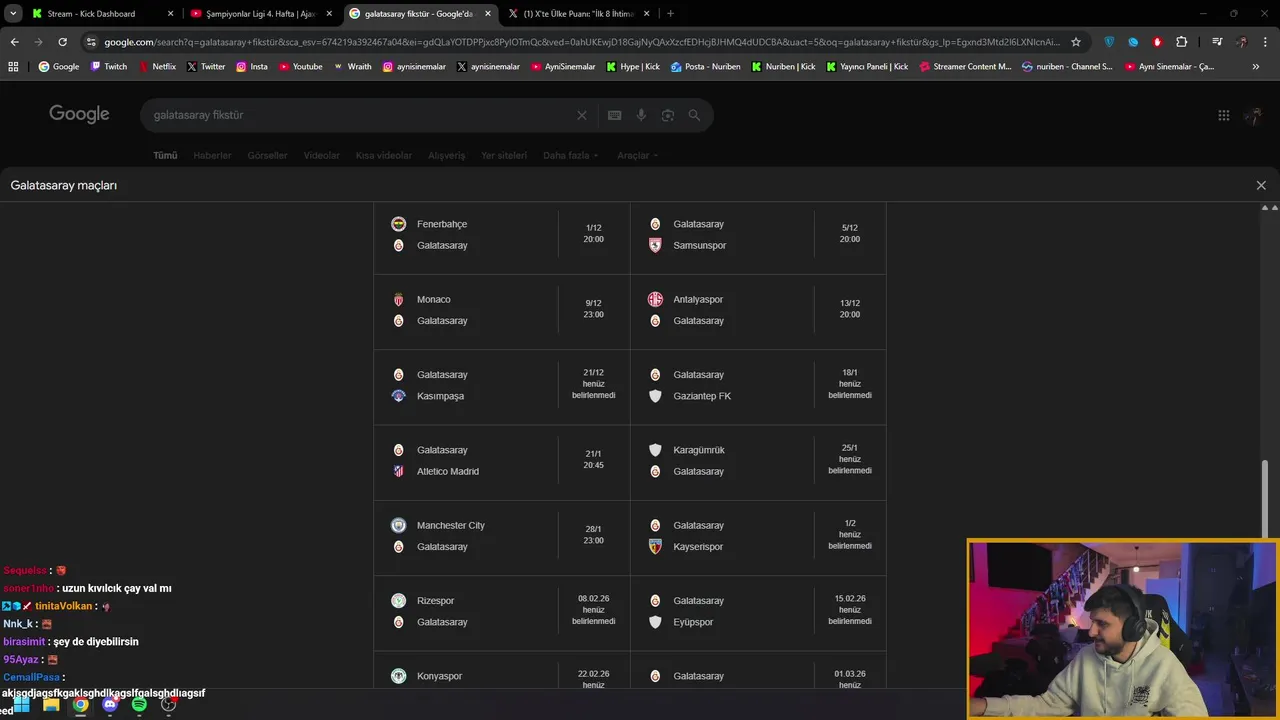Expand the Daha fazla dropdown
Viewport: 1280px width, 720px height.
(x=571, y=155)
